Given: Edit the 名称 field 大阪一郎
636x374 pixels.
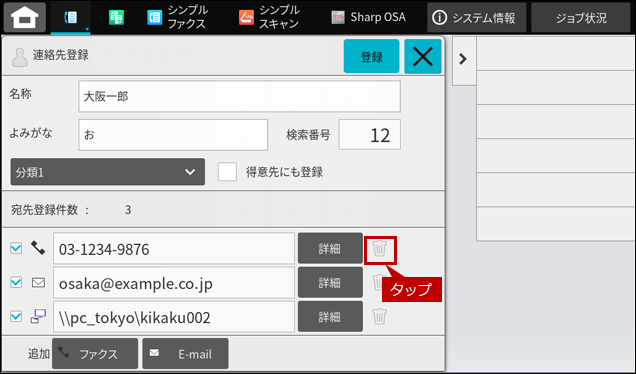Looking at the screenshot, I should [x=239, y=96].
